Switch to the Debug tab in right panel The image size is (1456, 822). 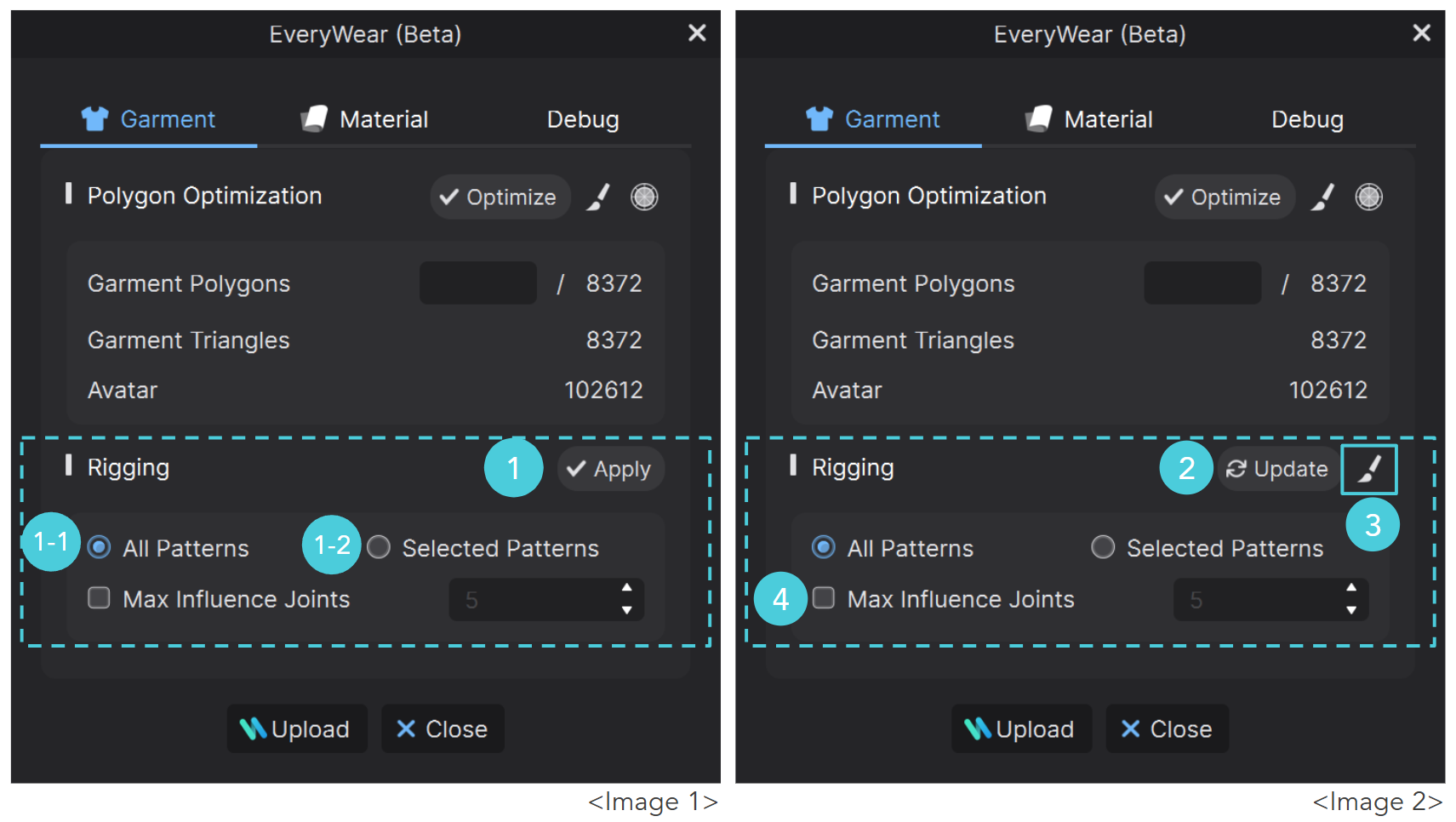point(1307,119)
